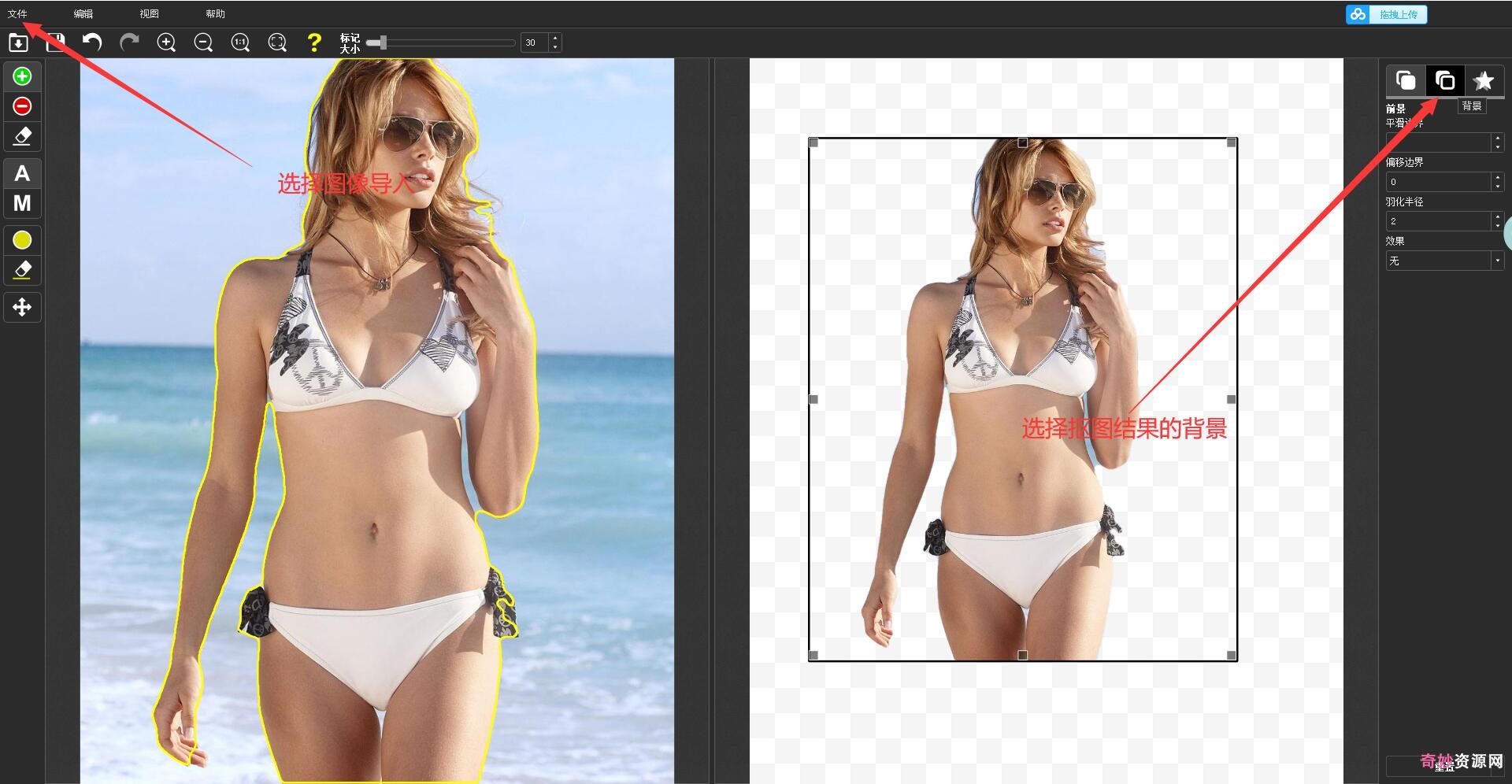
Task: Click bottom-center handle of cutout frame
Action: pyautogui.click(x=1022, y=655)
